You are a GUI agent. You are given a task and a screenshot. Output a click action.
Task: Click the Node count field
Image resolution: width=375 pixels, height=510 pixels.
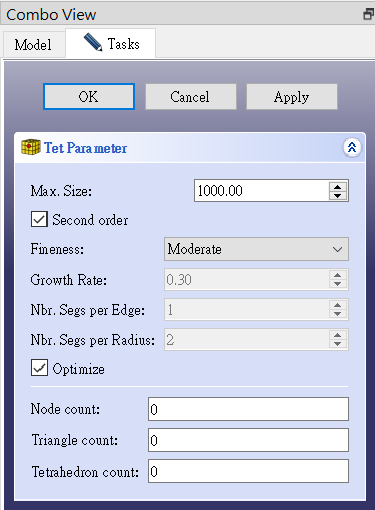(248, 409)
